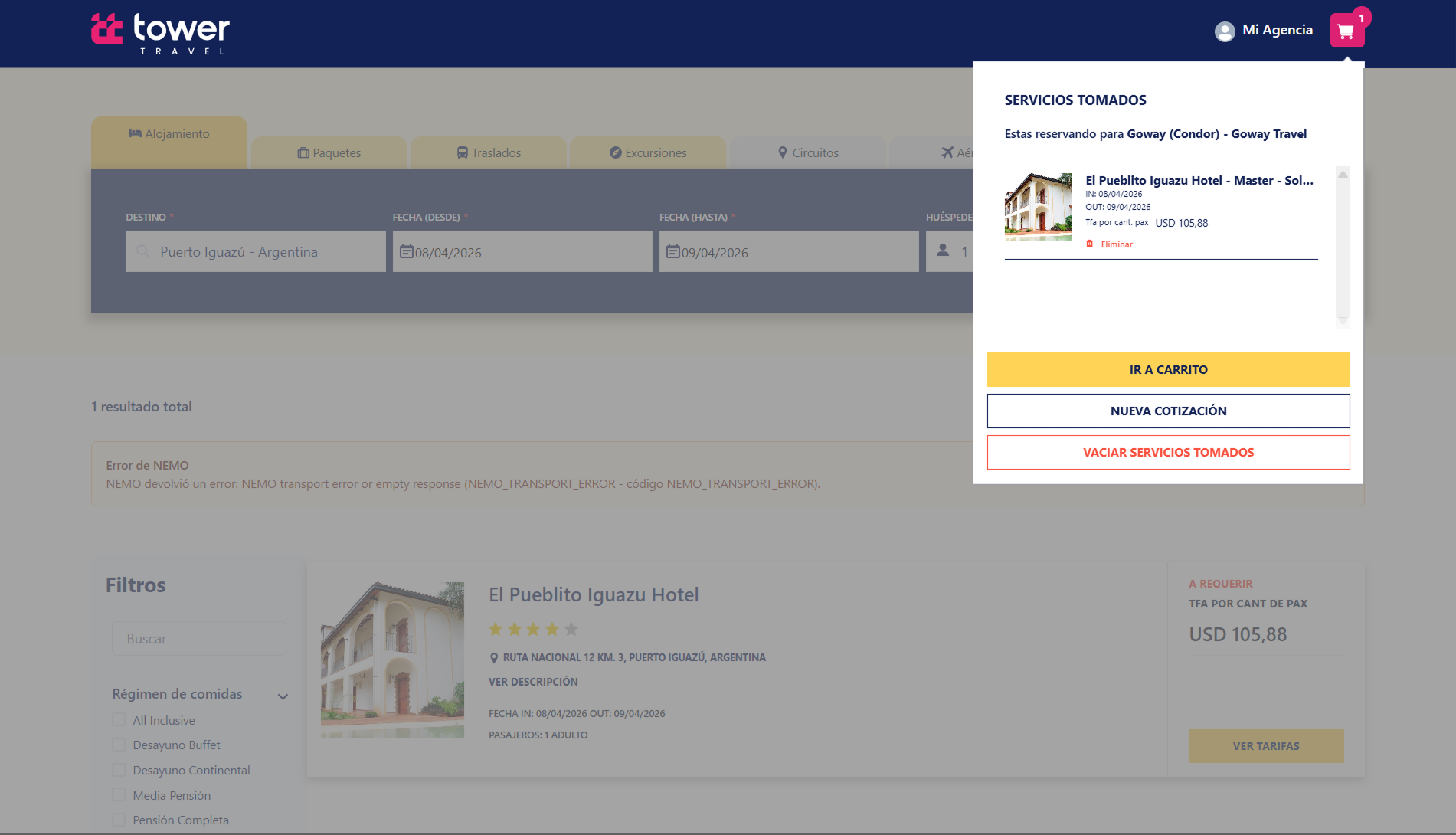Open the El Pueblito hotel thumbnail in cart
Image resolution: width=1456 pixels, height=835 pixels.
click(x=1038, y=206)
